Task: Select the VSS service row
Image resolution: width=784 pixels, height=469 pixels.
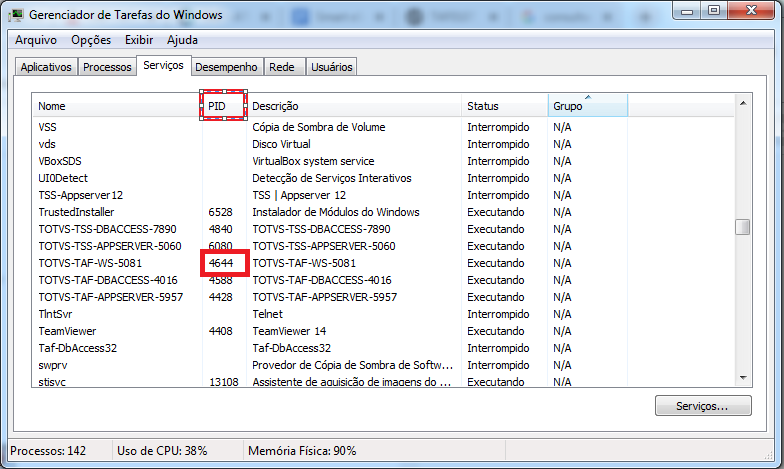Action: pos(383,127)
